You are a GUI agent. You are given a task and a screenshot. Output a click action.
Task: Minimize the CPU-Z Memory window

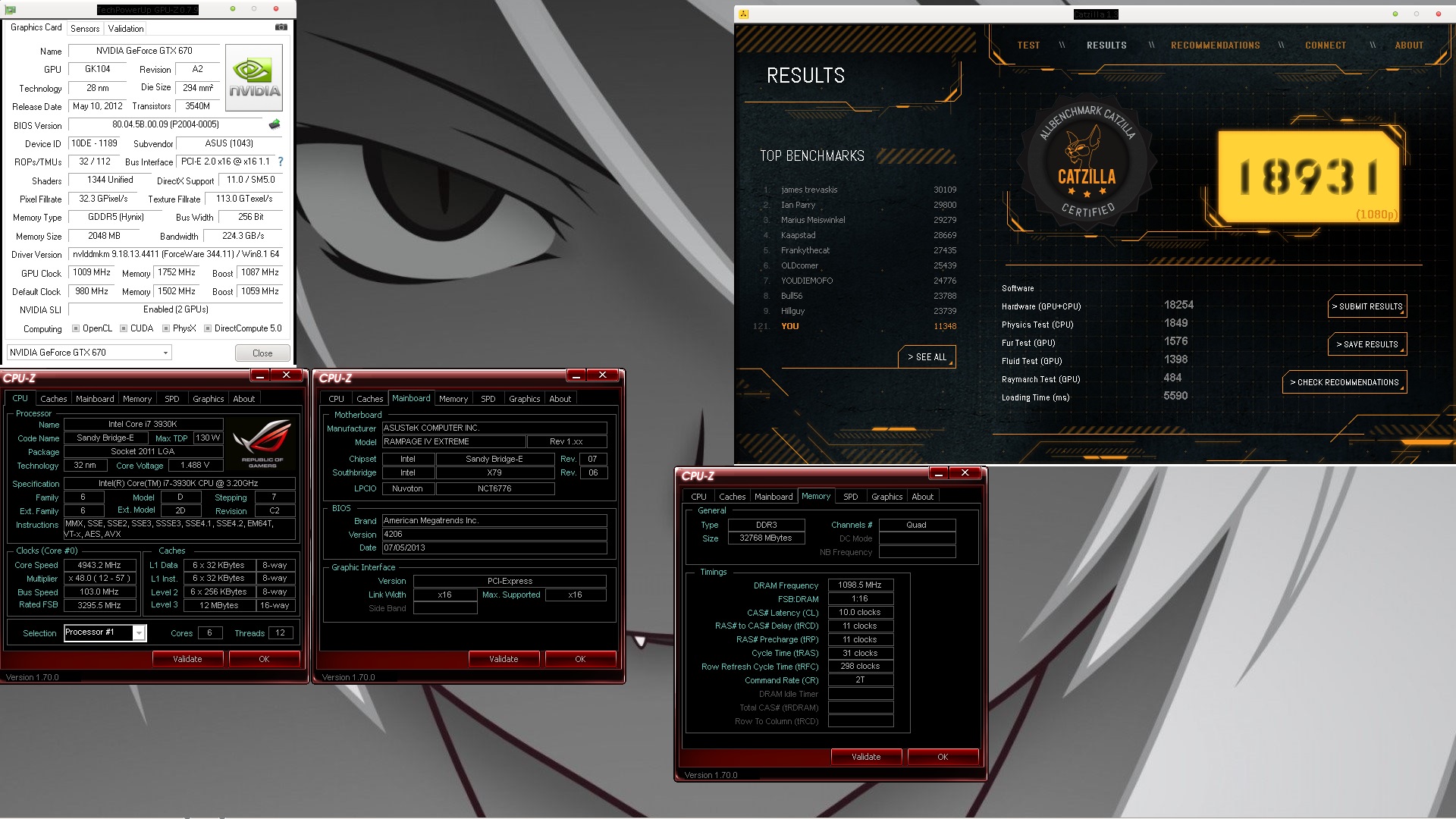(938, 473)
